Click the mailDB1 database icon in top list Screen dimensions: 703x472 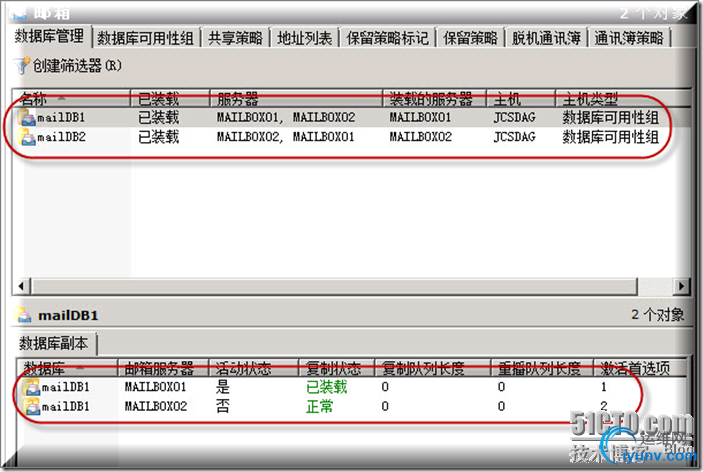click(x=26, y=117)
